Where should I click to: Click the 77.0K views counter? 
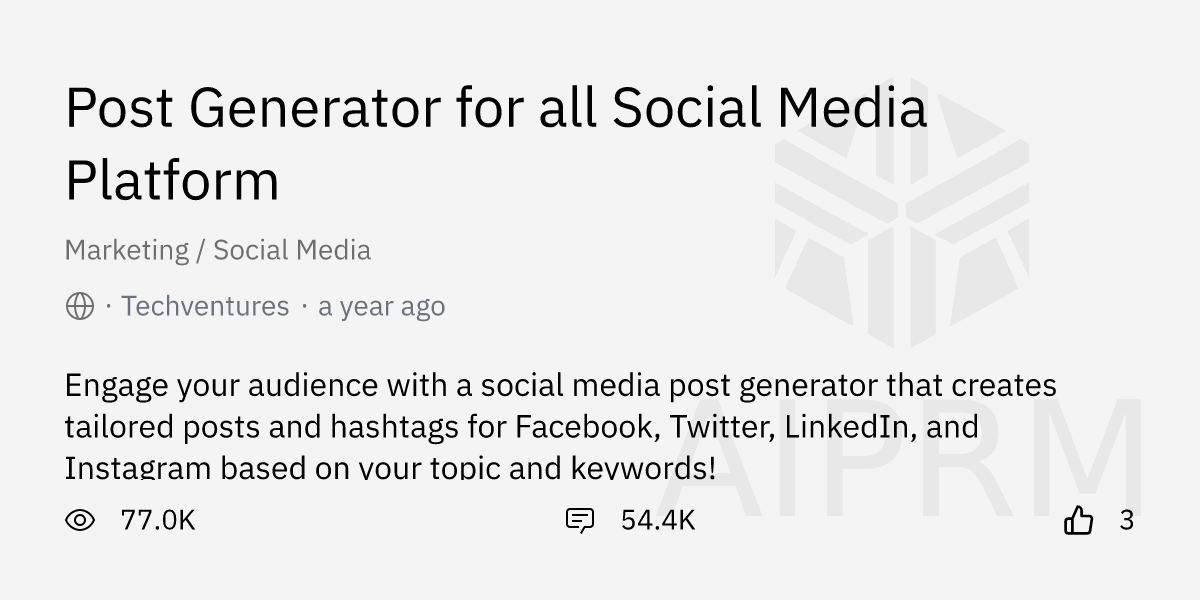click(157, 520)
